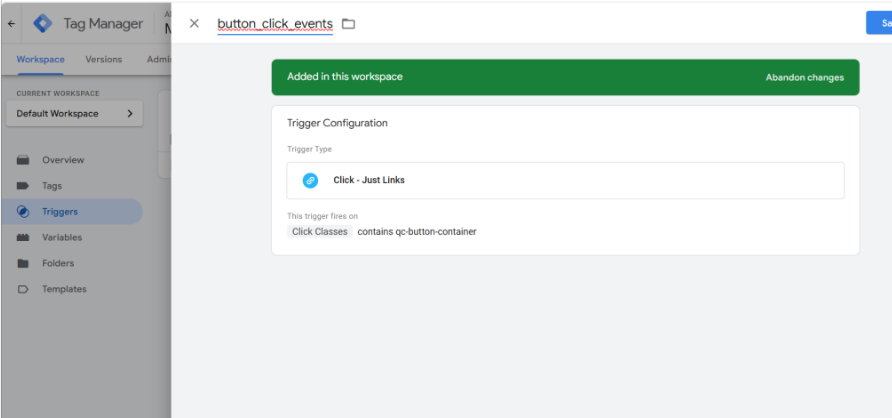Viewport: 892px width, 418px height.
Task: Click the Trigger Configuration card heading
Action: coord(337,123)
